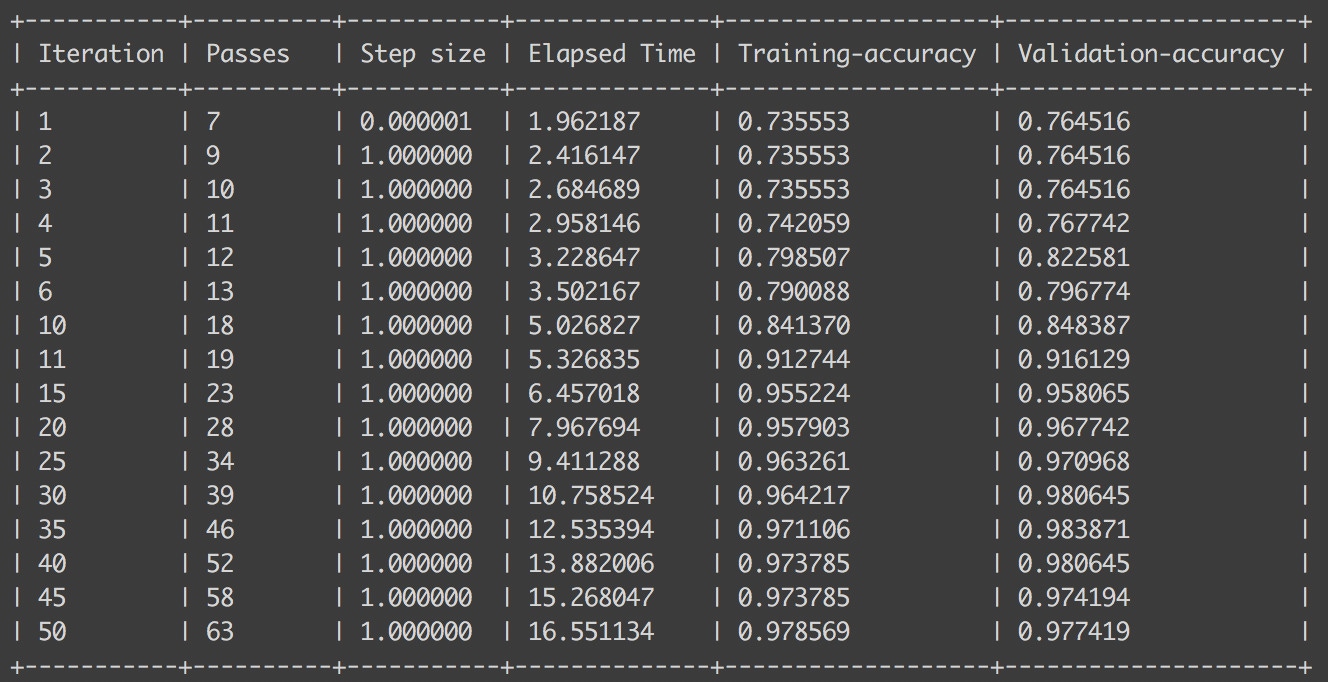Click the Validation-accuracy column header
The height and width of the screenshot is (682, 1328).
click(x=1150, y=54)
